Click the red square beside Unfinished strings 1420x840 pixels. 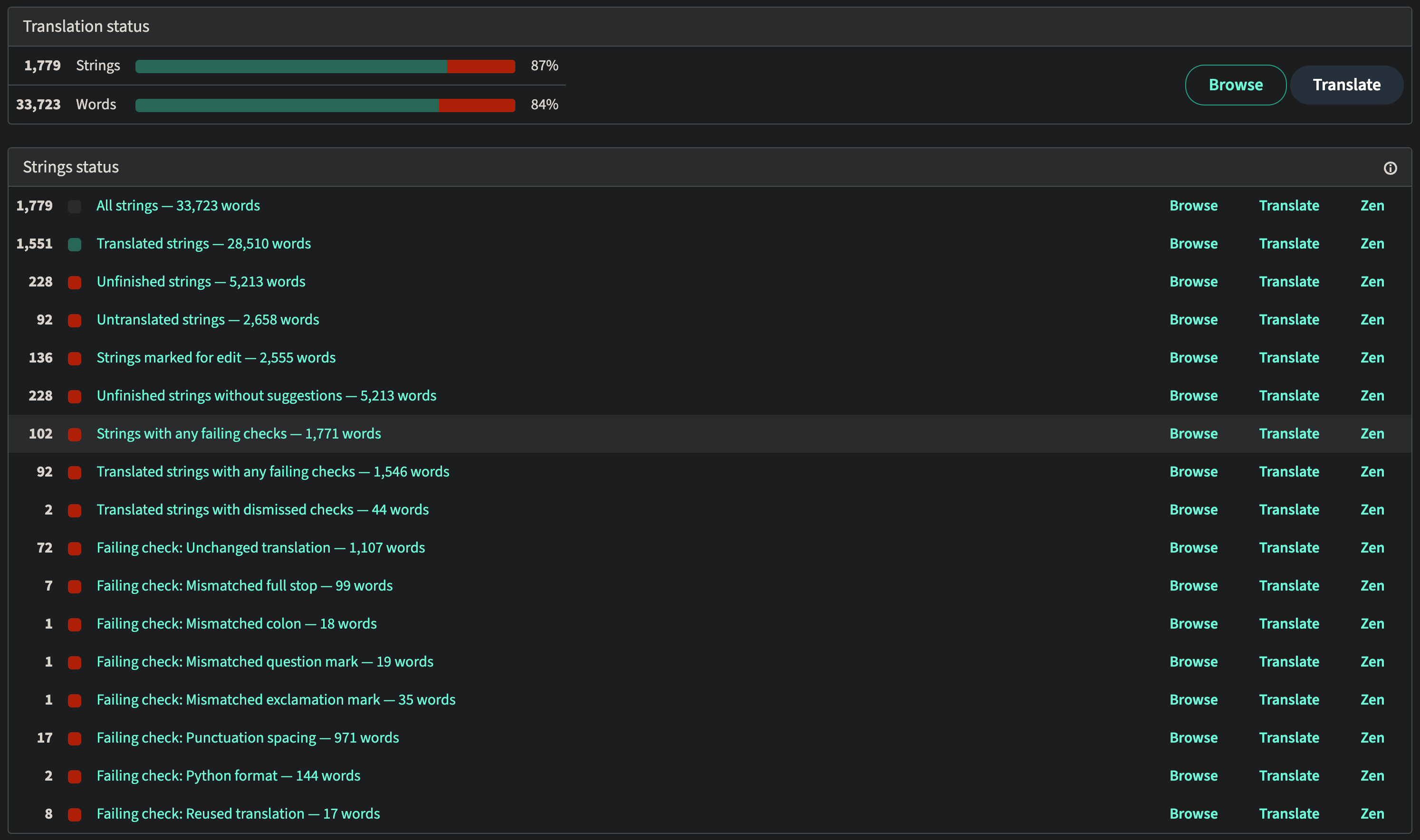(x=75, y=282)
